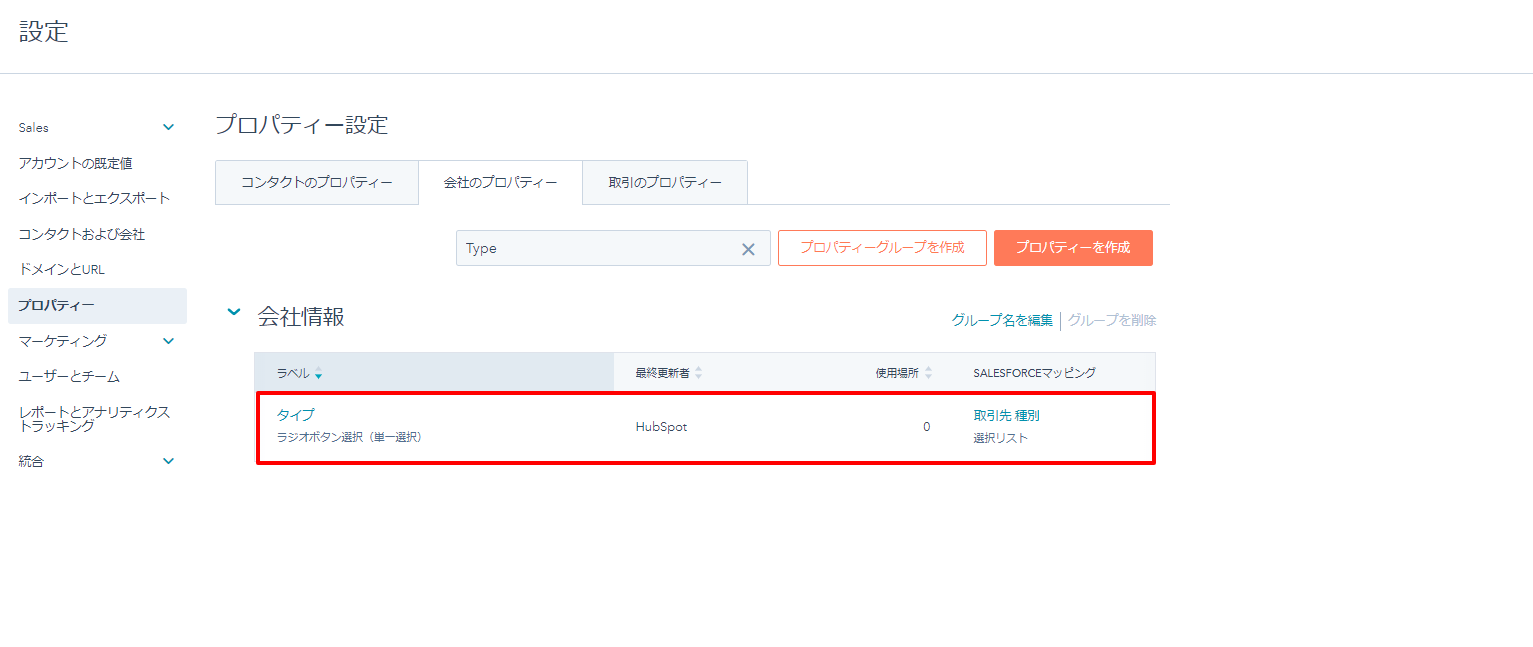Collapse the 会社情報 group chevron

234,313
